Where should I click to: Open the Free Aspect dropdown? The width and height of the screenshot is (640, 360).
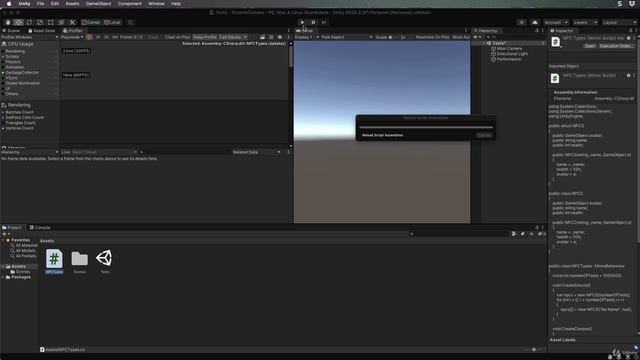click(347, 37)
